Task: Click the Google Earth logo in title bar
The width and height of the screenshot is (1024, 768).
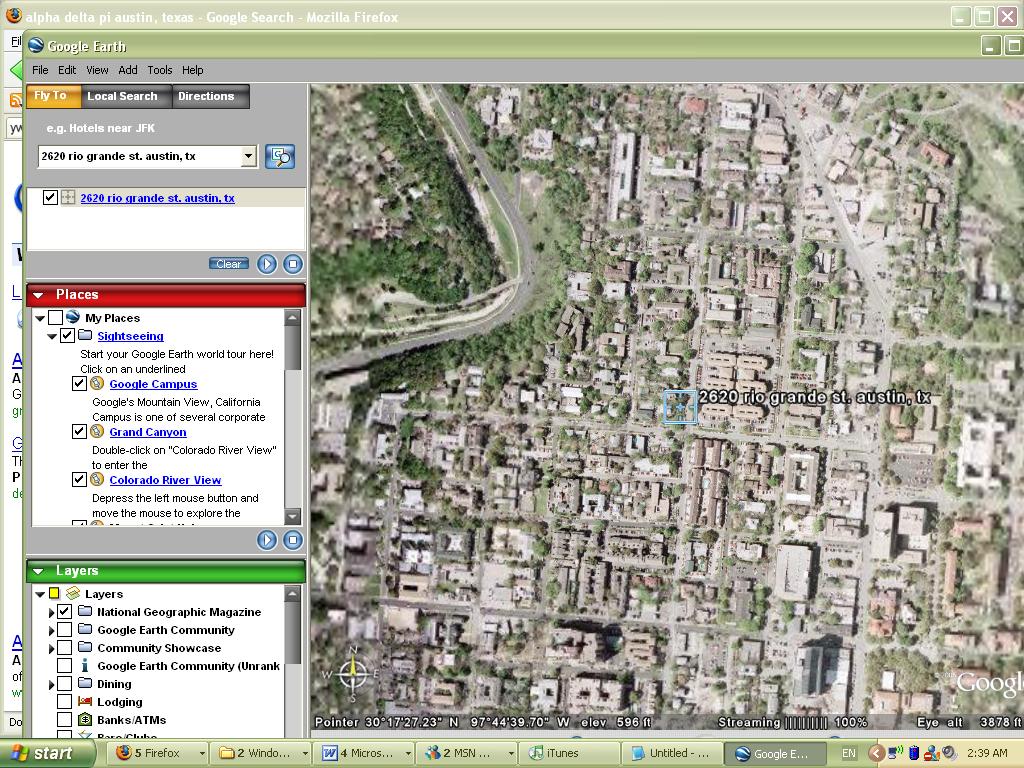Action: click(x=36, y=46)
